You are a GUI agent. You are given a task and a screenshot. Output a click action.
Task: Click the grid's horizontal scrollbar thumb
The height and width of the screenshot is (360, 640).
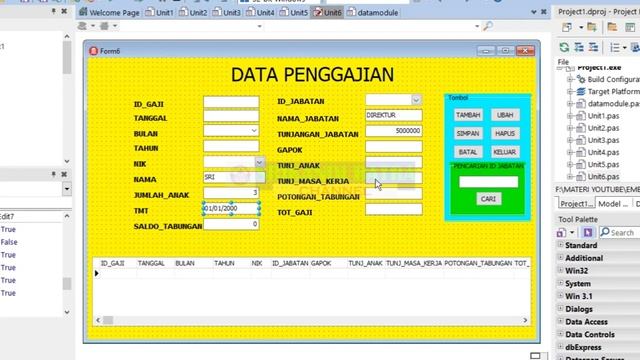[x=108, y=320]
